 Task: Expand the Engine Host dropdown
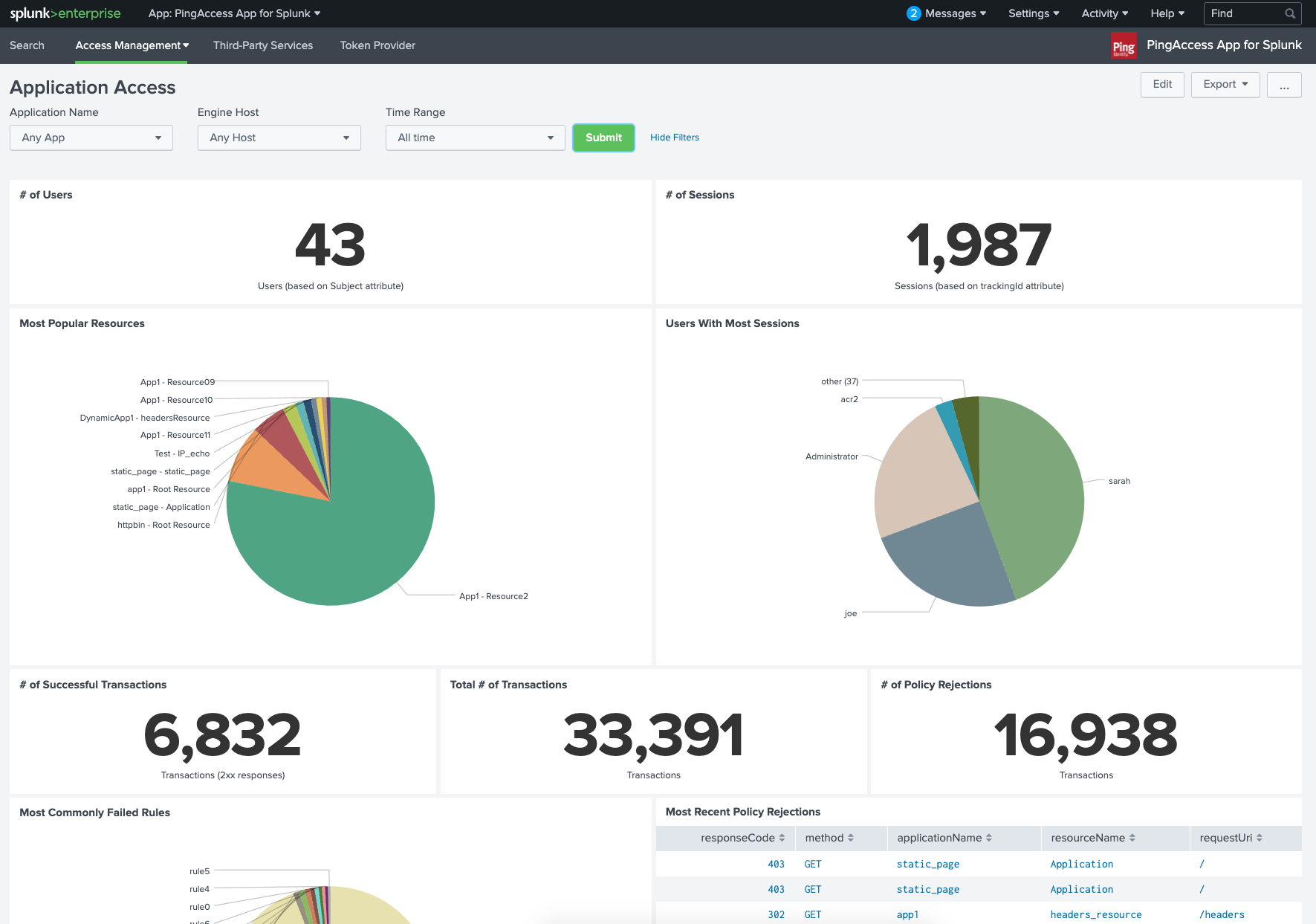[279, 138]
